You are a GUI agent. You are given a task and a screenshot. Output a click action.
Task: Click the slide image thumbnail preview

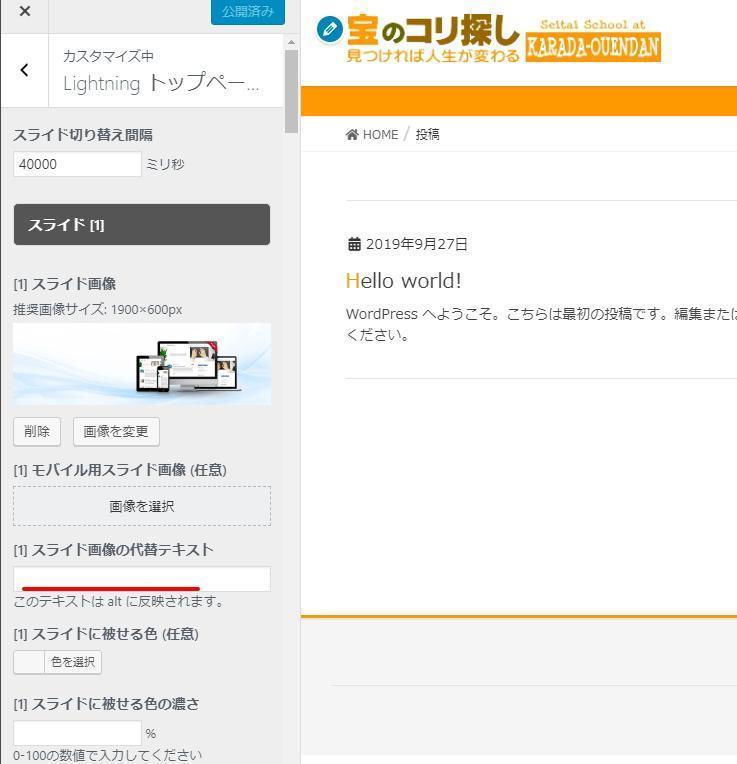[x=142, y=364]
